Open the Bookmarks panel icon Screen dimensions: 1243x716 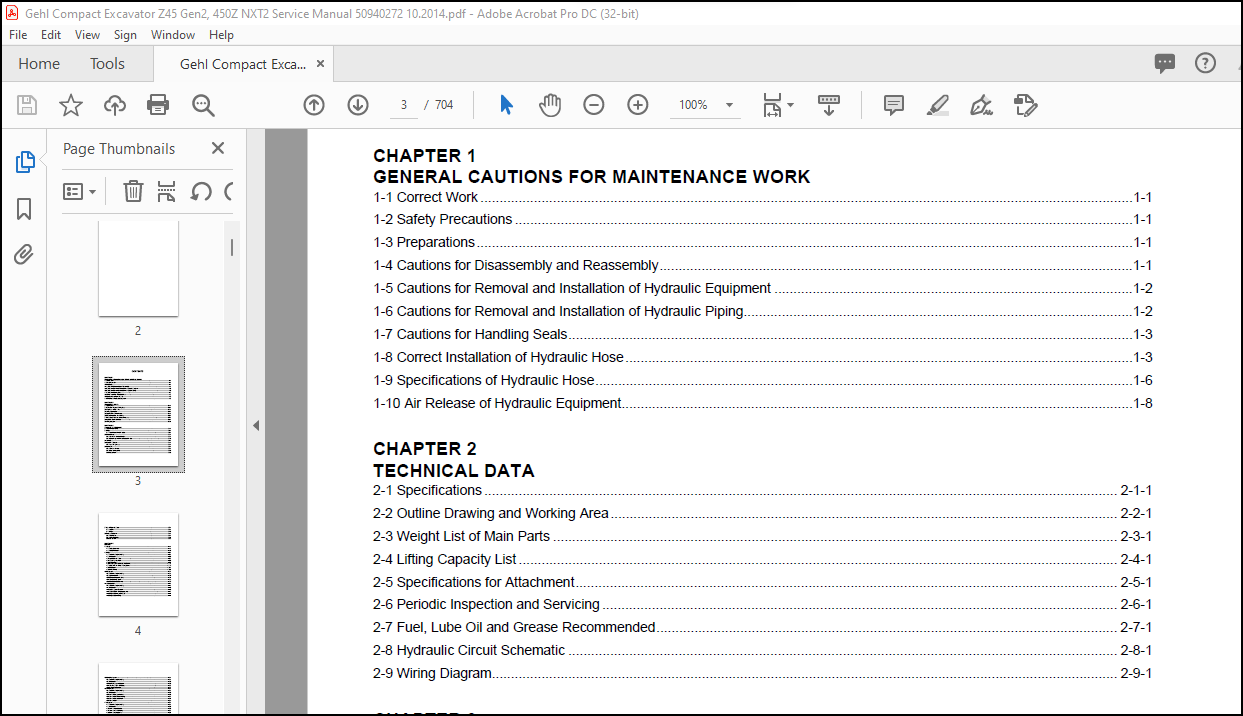(x=24, y=208)
